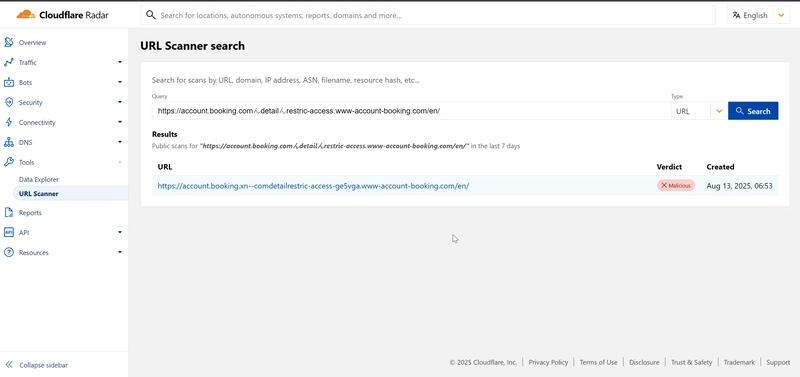This screenshot has height=377, width=800.
Task: Click the Verdict column header
Action: pyautogui.click(x=669, y=167)
